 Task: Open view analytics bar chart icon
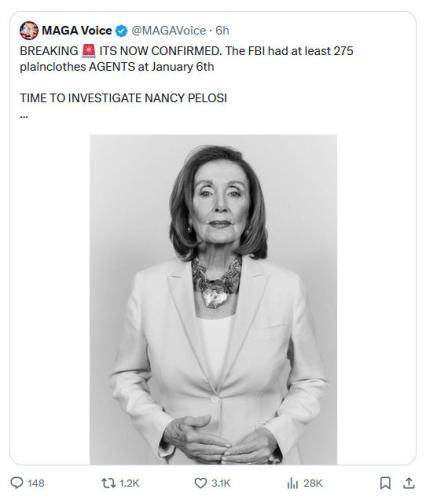[x=292, y=483]
